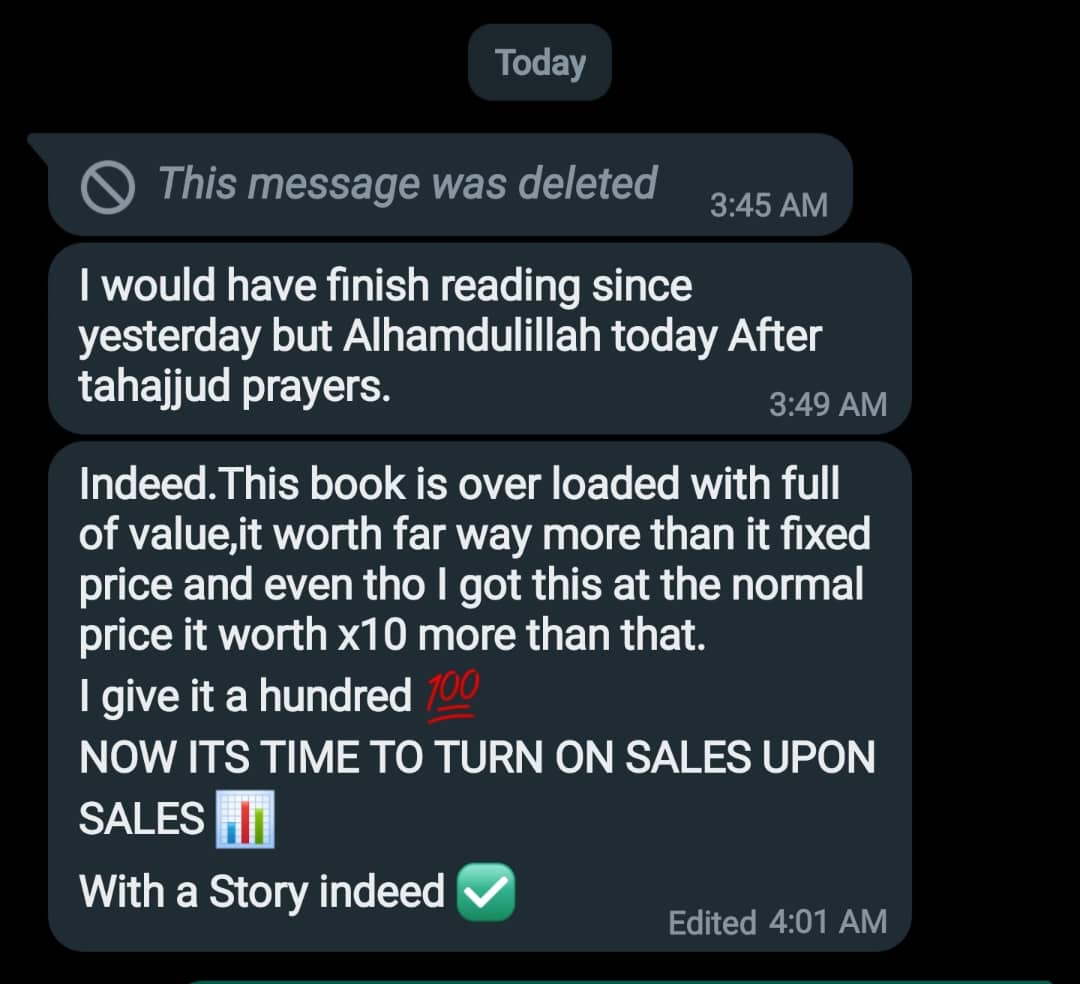The image size is (1080, 984).
Task: Click the 4:01 AM timestamp
Action: coord(828,921)
